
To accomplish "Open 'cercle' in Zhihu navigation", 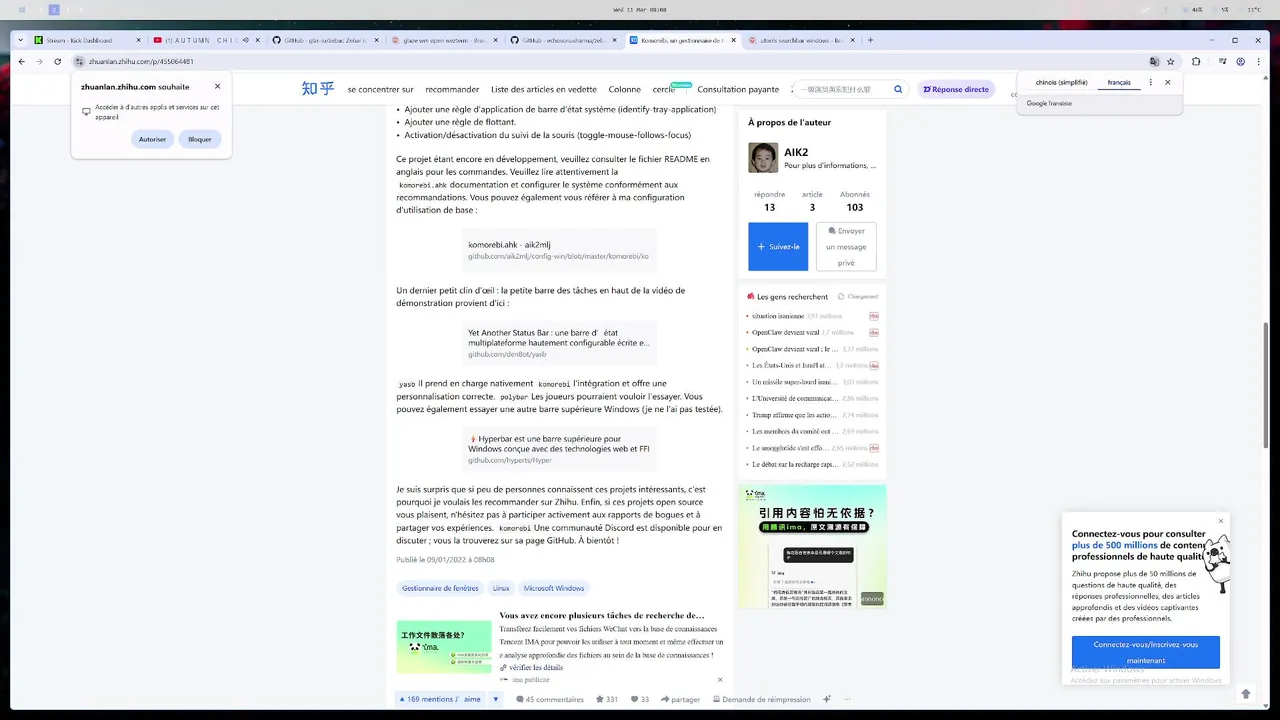I will 664,89.
